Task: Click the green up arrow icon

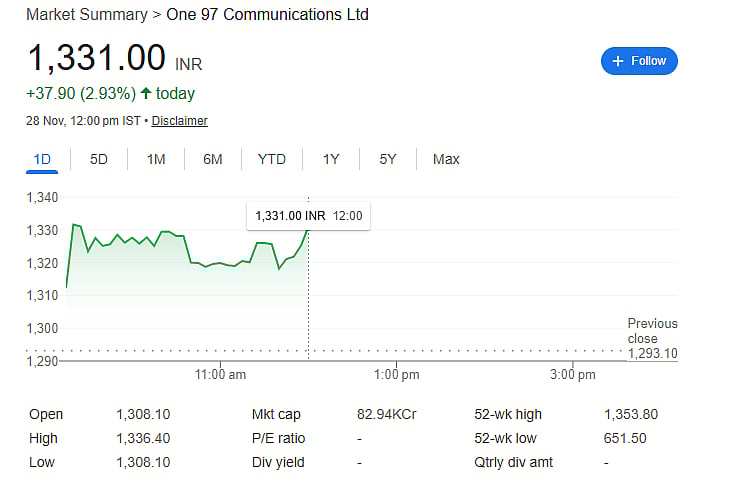Action: pos(146,94)
